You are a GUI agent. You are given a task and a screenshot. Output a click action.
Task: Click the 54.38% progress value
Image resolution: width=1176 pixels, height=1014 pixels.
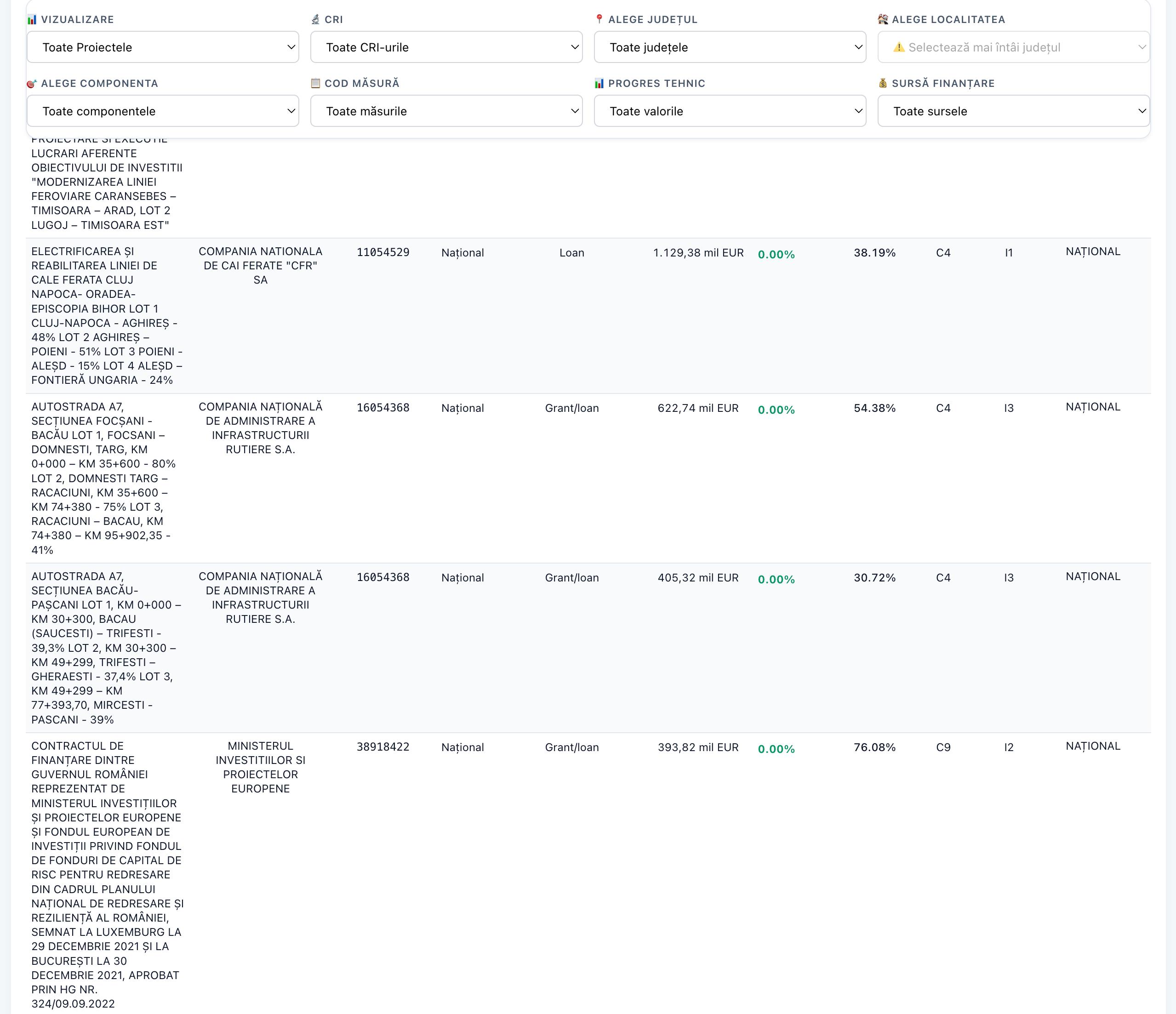[x=874, y=408]
